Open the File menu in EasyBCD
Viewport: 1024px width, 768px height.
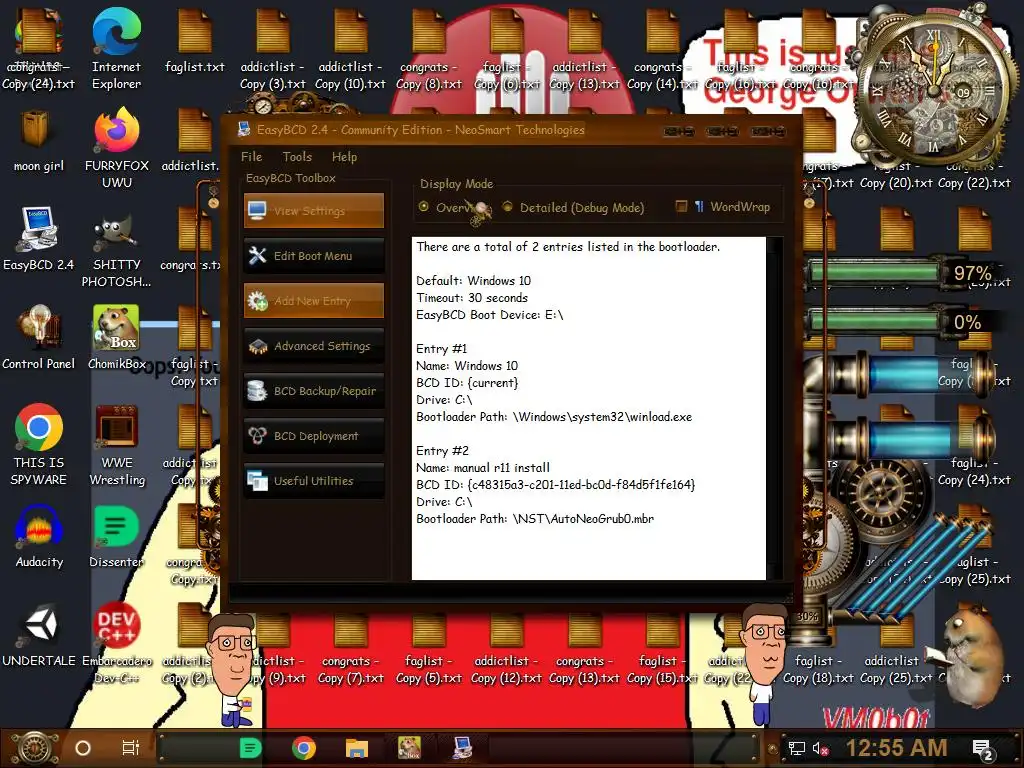pyautogui.click(x=251, y=157)
